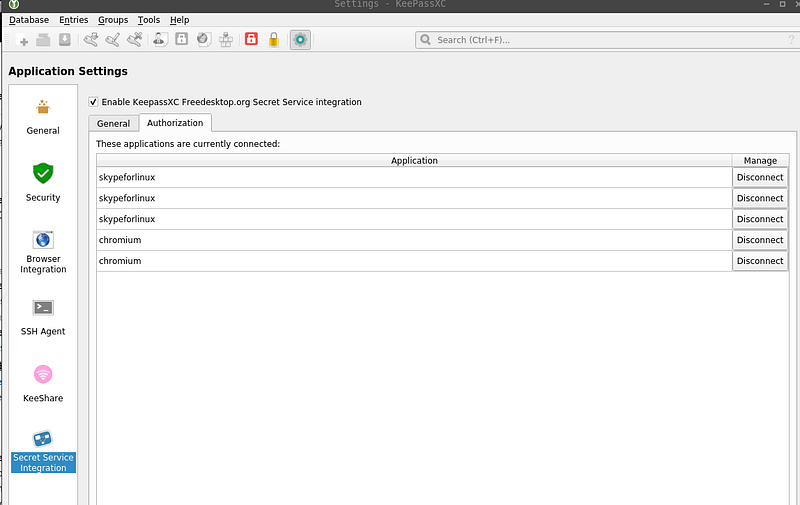Click the Manage column header

coord(760,160)
